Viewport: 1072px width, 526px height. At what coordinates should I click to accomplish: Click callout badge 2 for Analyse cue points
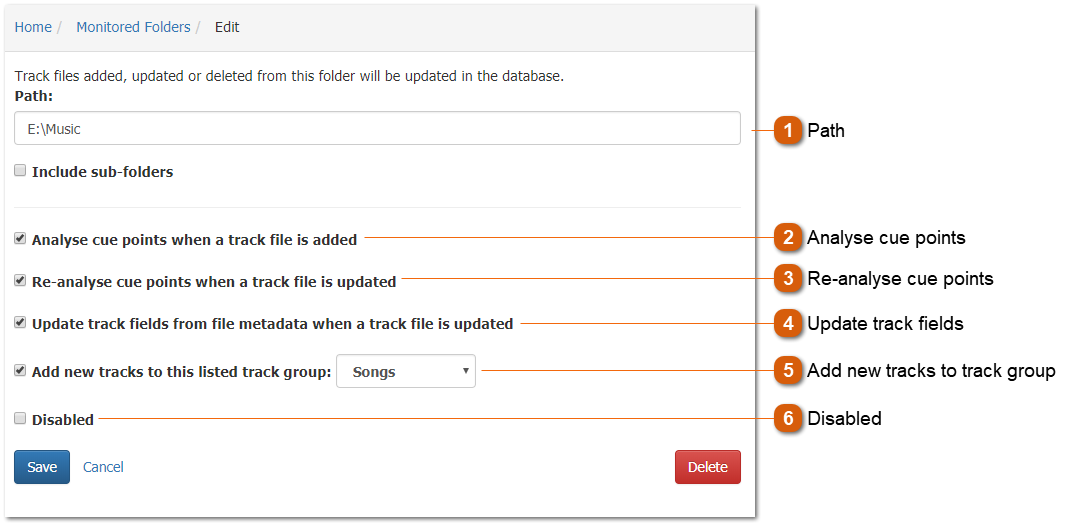789,238
